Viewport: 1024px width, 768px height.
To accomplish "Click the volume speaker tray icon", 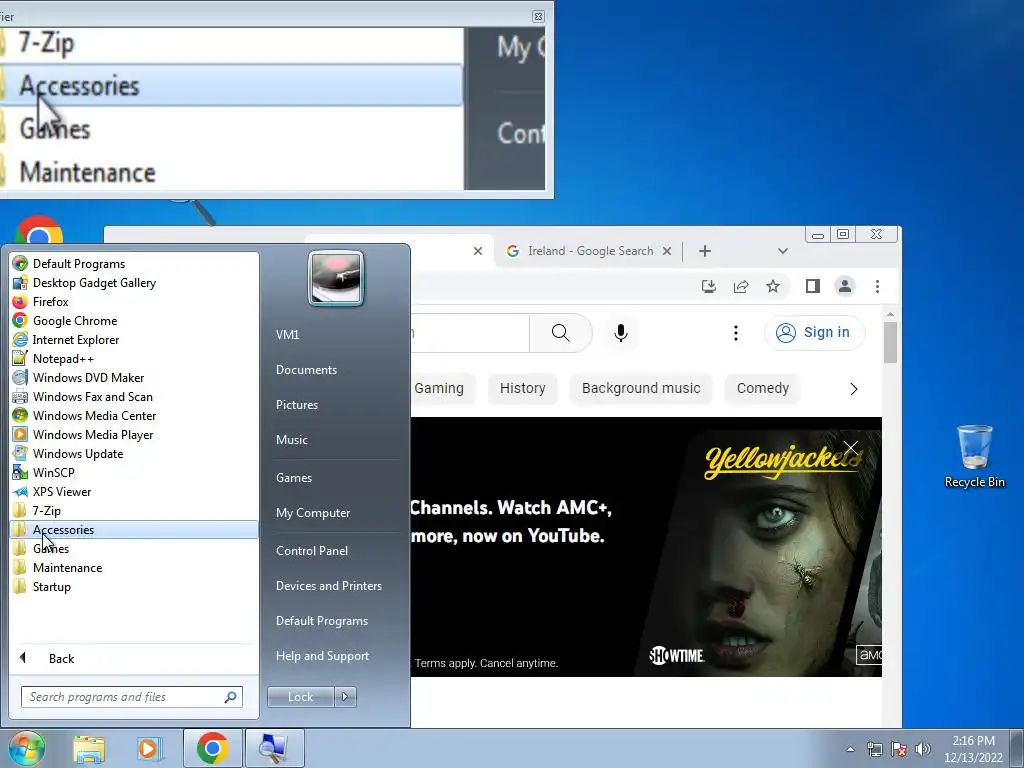I will 923,749.
